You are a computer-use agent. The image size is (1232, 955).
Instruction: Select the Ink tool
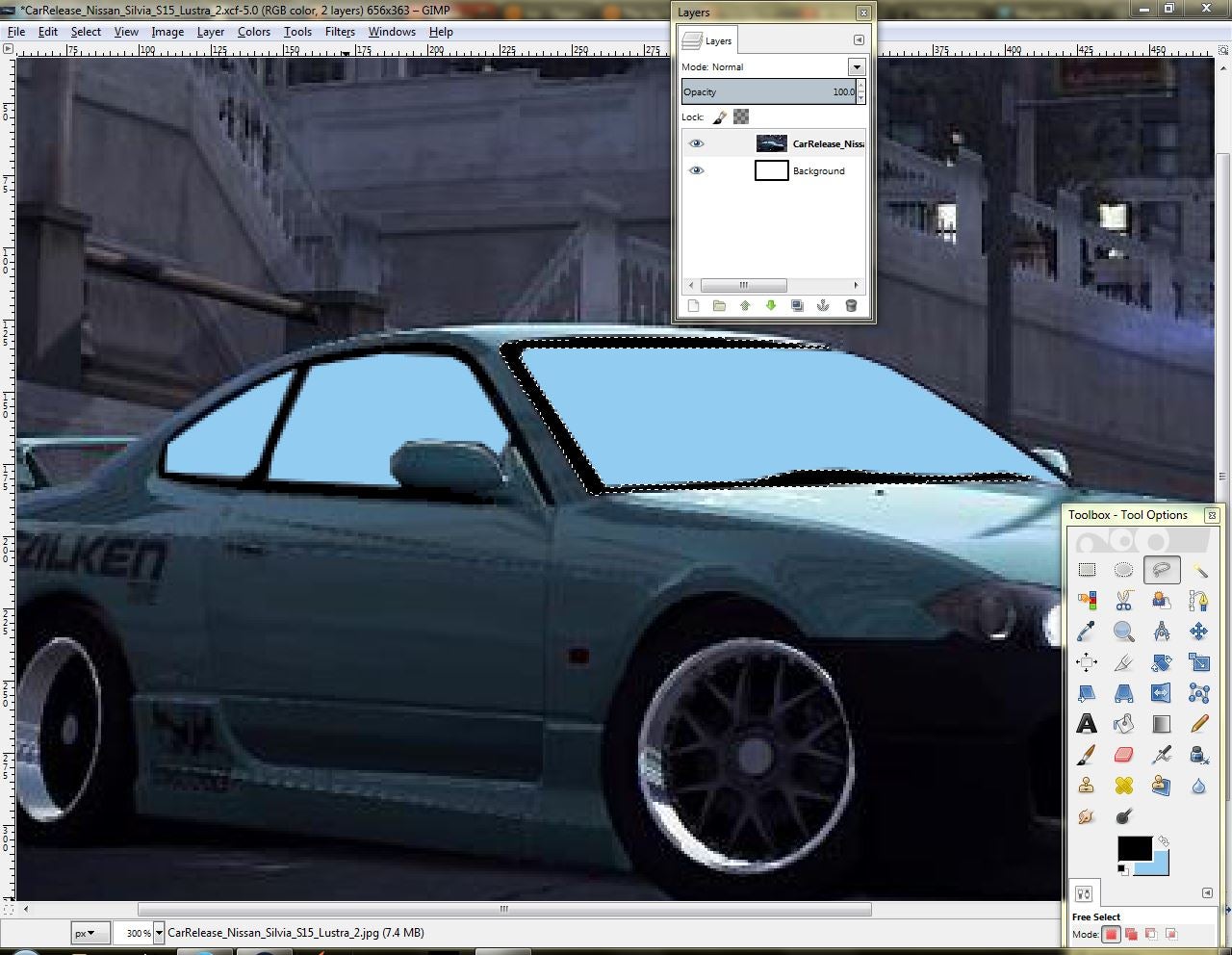pos(1198,755)
